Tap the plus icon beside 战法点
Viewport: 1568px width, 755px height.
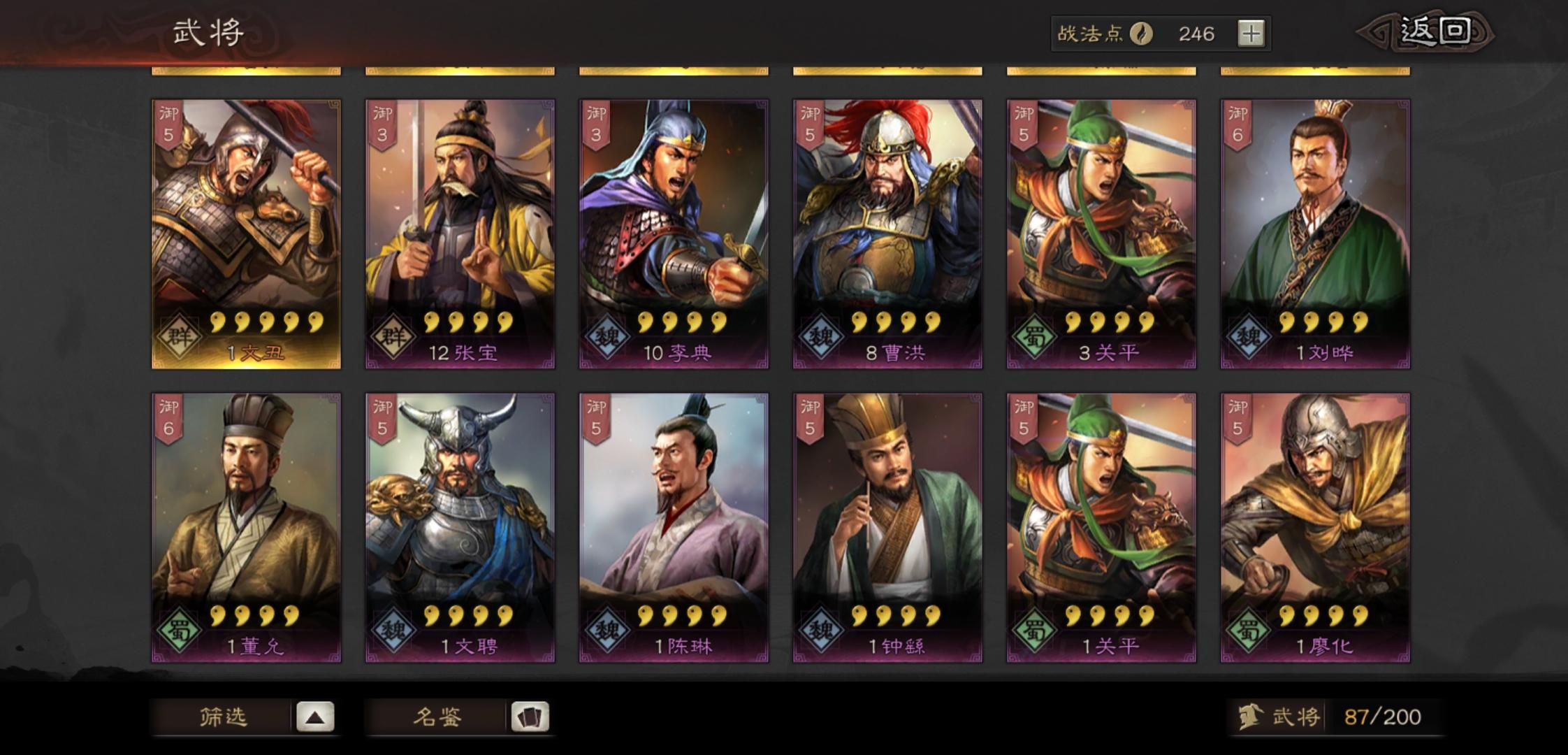(x=1251, y=34)
